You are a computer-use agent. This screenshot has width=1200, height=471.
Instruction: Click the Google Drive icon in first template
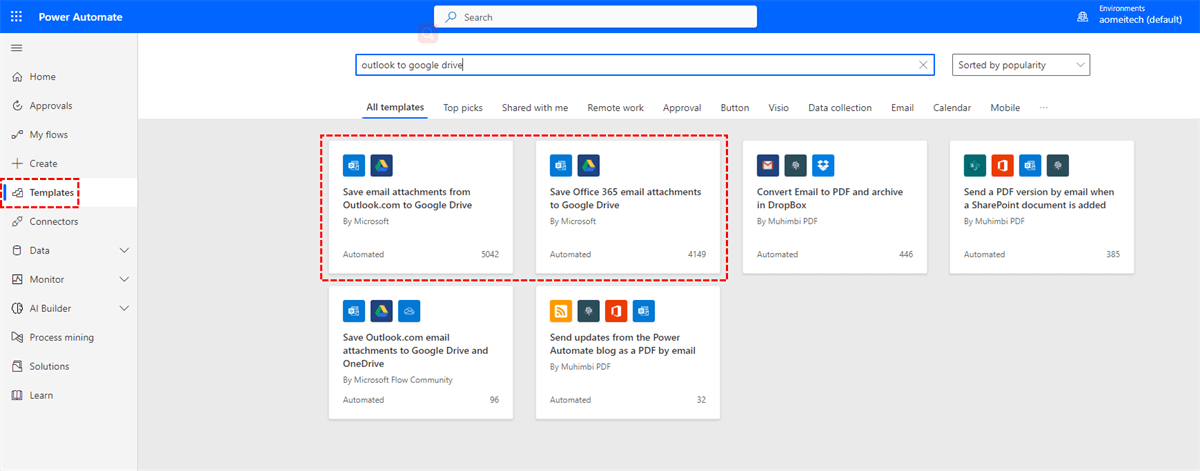(381, 165)
